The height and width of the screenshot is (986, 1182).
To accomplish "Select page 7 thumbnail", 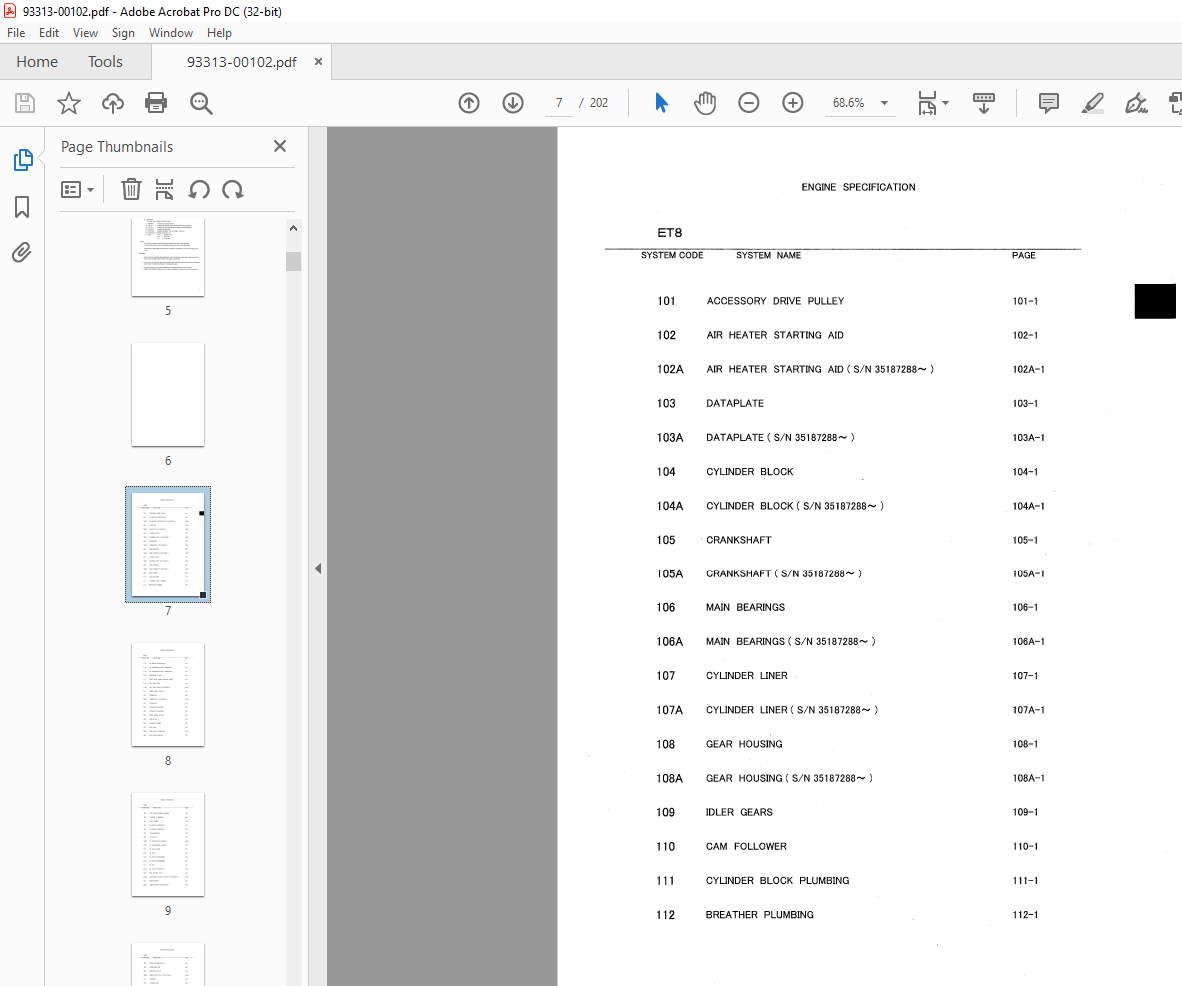I will coord(168,544).
